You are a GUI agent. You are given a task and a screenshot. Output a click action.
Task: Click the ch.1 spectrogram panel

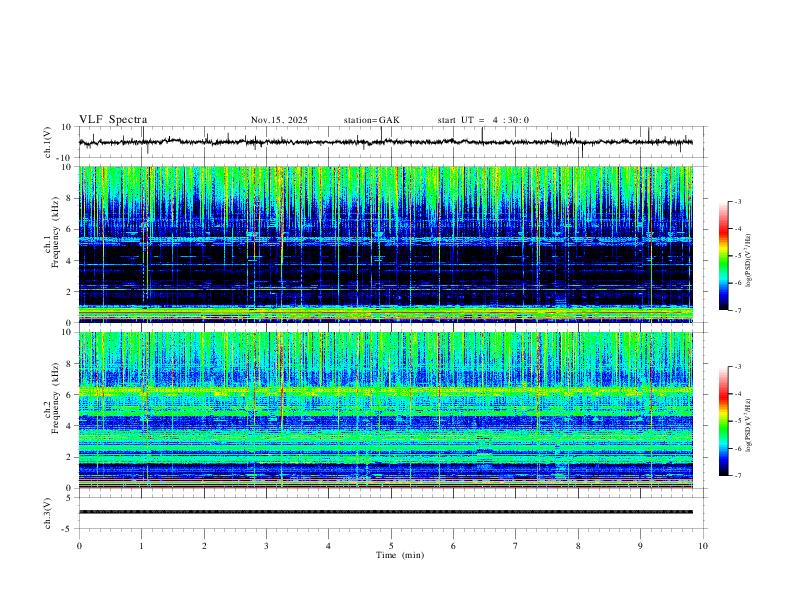(x=386, y=244)
